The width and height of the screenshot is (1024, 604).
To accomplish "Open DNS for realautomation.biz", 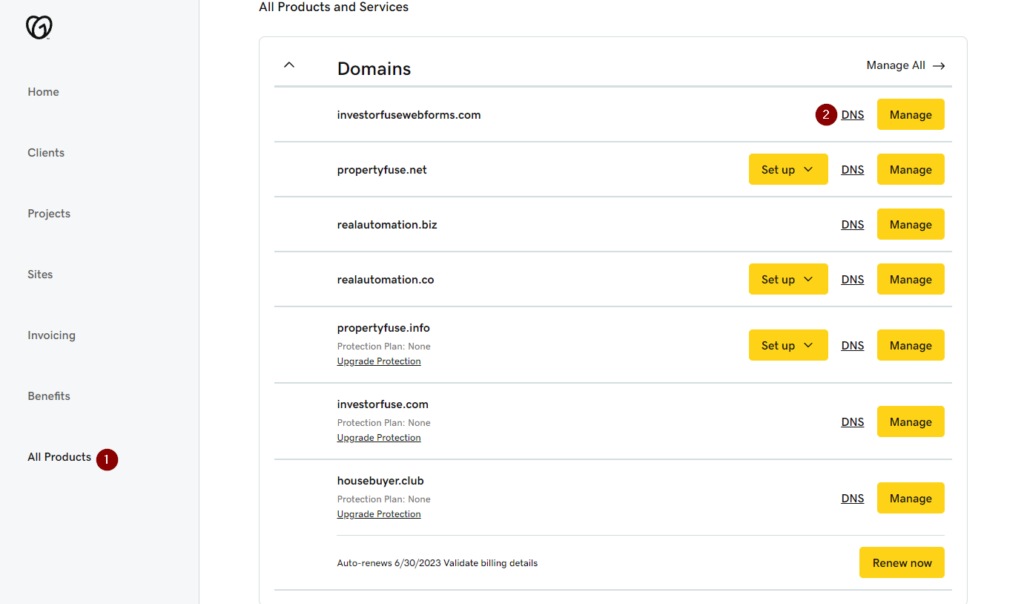I will coord(852,225).
